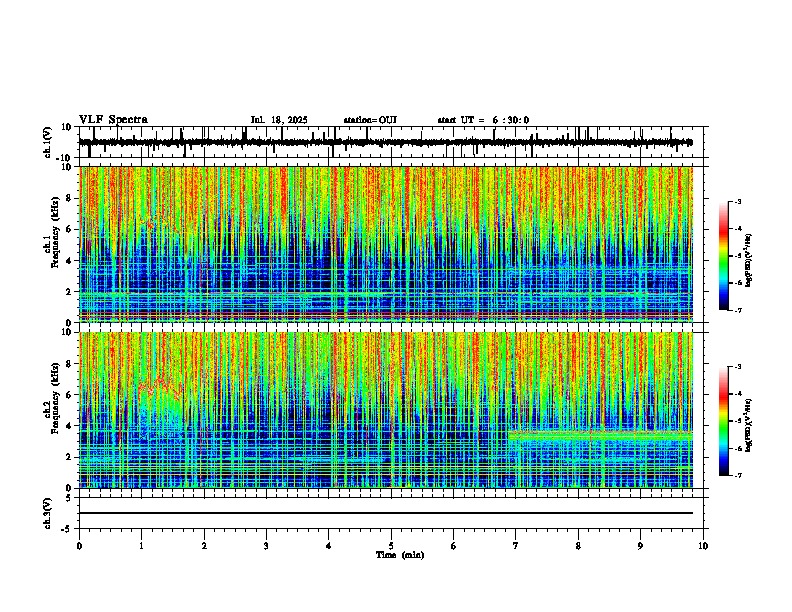Click the time-axis tick label "10"
792x612 pixels.
[x=703, y=546]
